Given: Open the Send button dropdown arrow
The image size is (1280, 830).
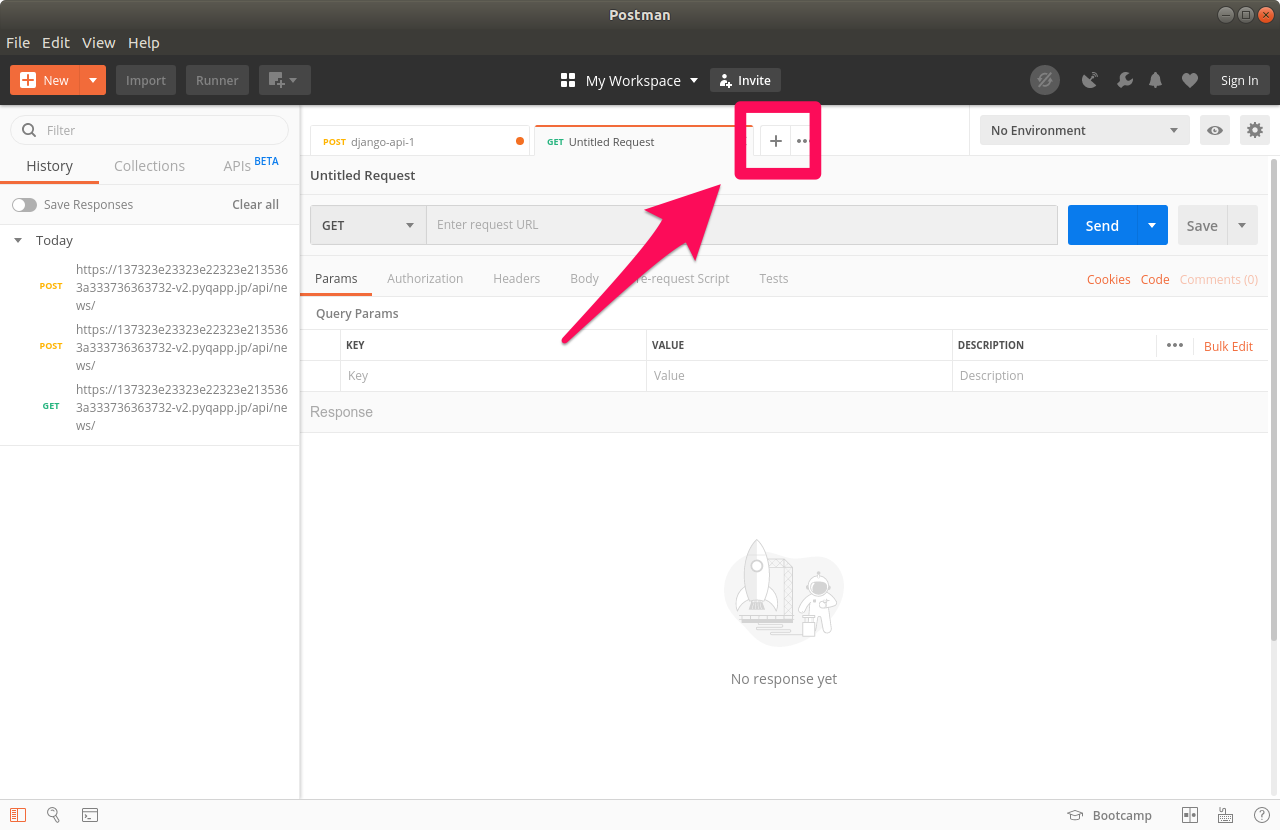Looking at the screenshot, I should coord(1152,225).
